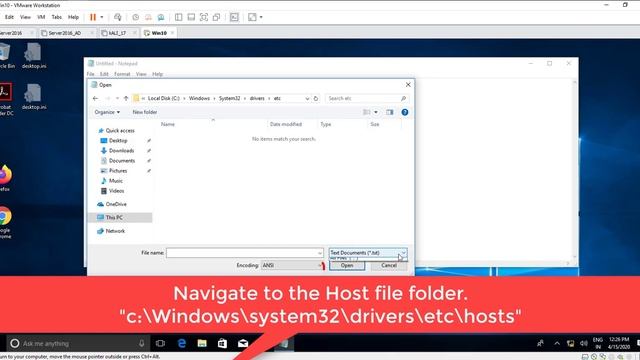Toggle the VMware library sidebar view icon
Screen dimensions: 640x360
pyautogui.click(x=178, y=17)
